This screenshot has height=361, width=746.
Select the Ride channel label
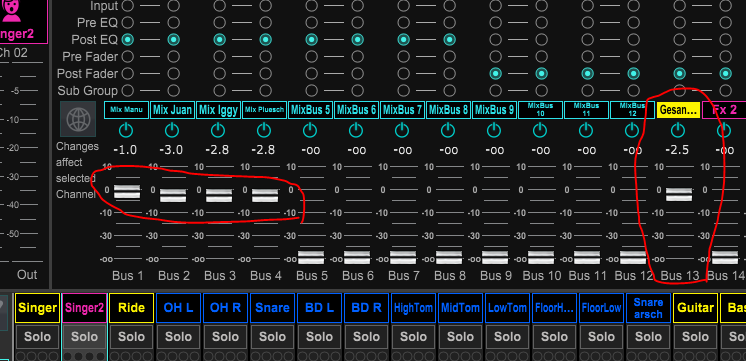pyautogui.click(x=131, y=308)
